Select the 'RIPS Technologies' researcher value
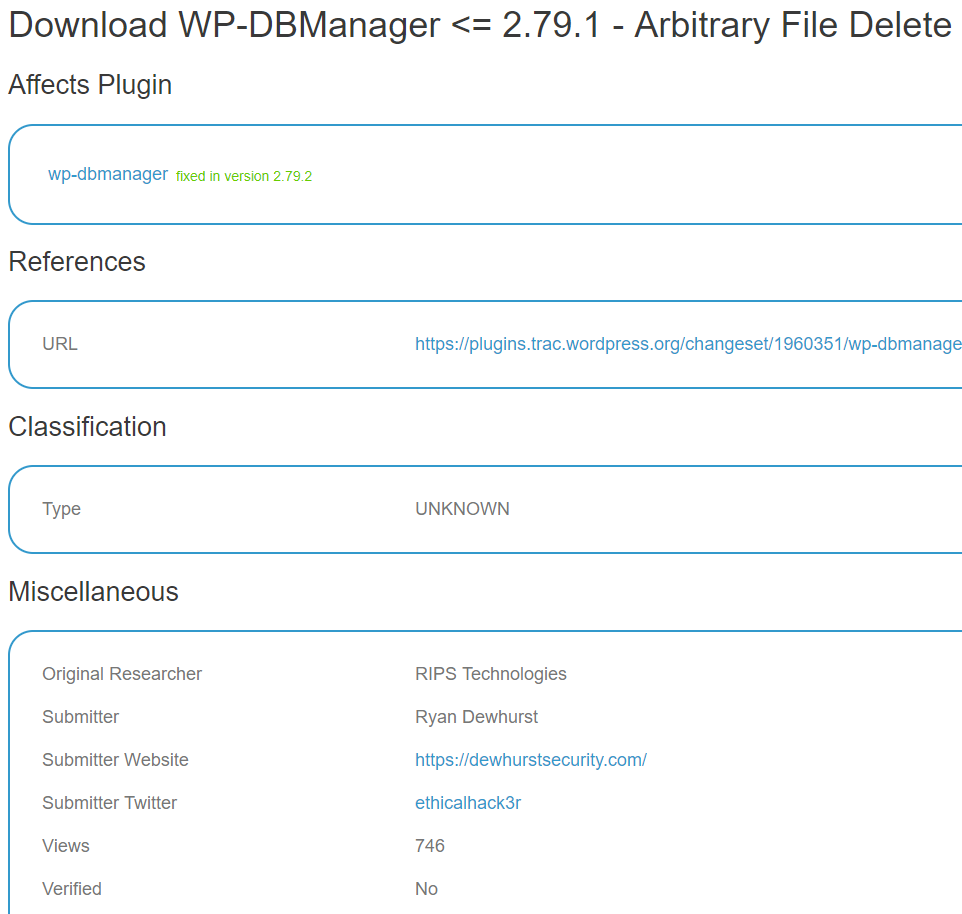 point(490,674)
